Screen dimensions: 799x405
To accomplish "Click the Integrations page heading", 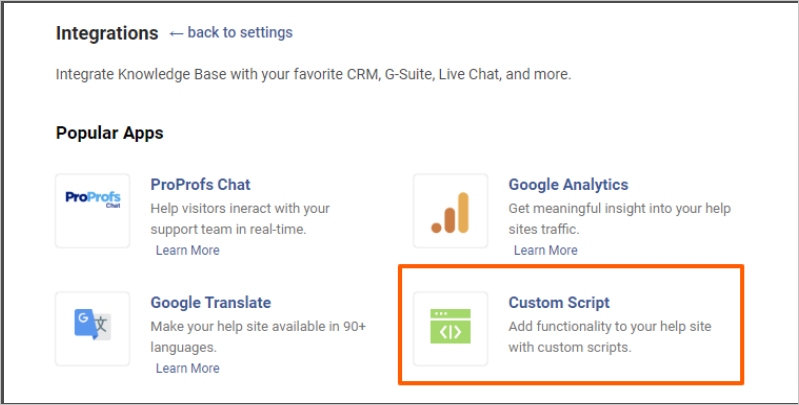I will (107, 33).
